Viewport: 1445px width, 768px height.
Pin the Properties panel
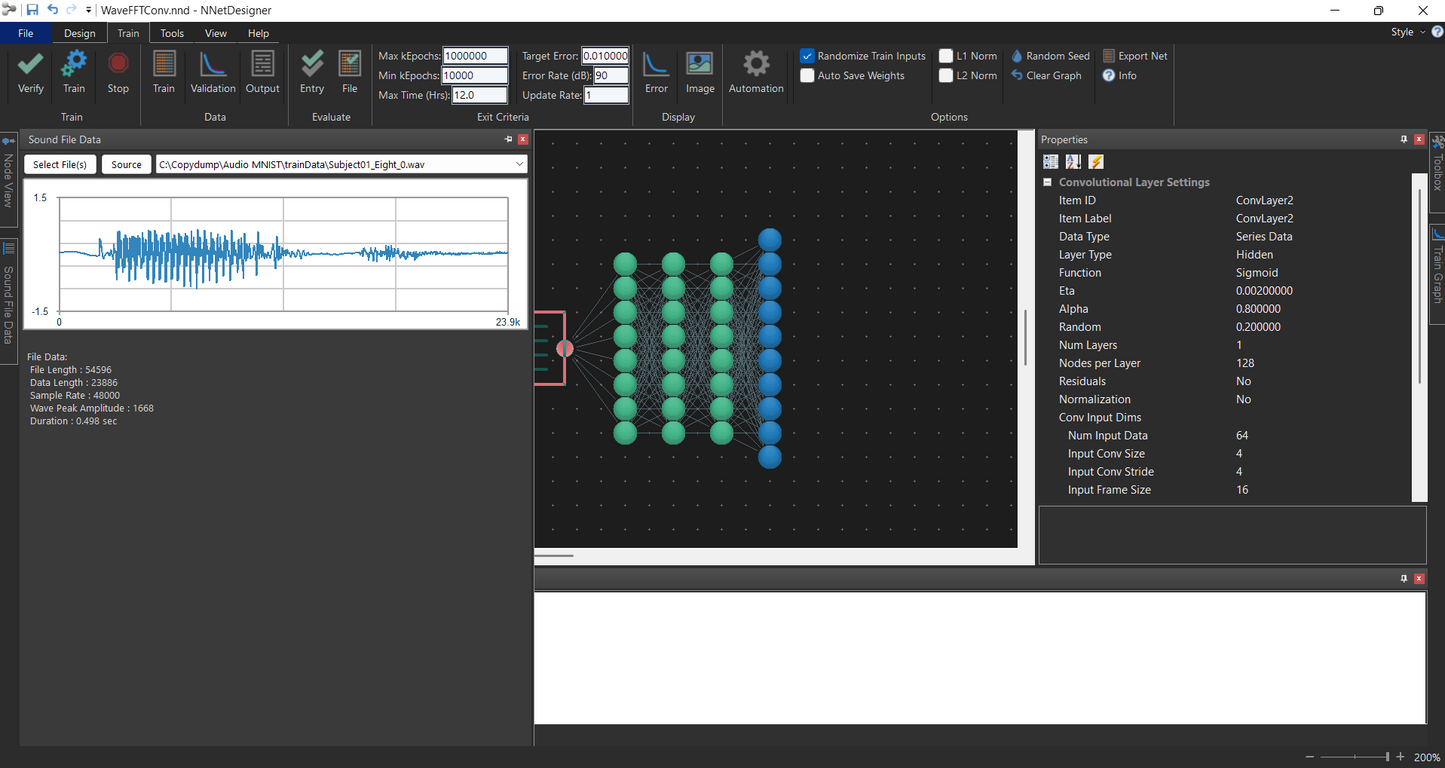pyautogui.click(x=1404, y=139)
